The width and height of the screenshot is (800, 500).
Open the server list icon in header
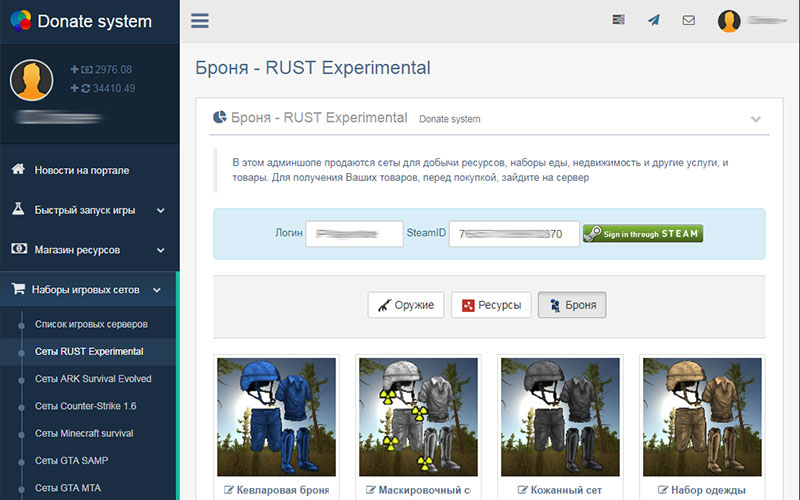pos(618,20)
